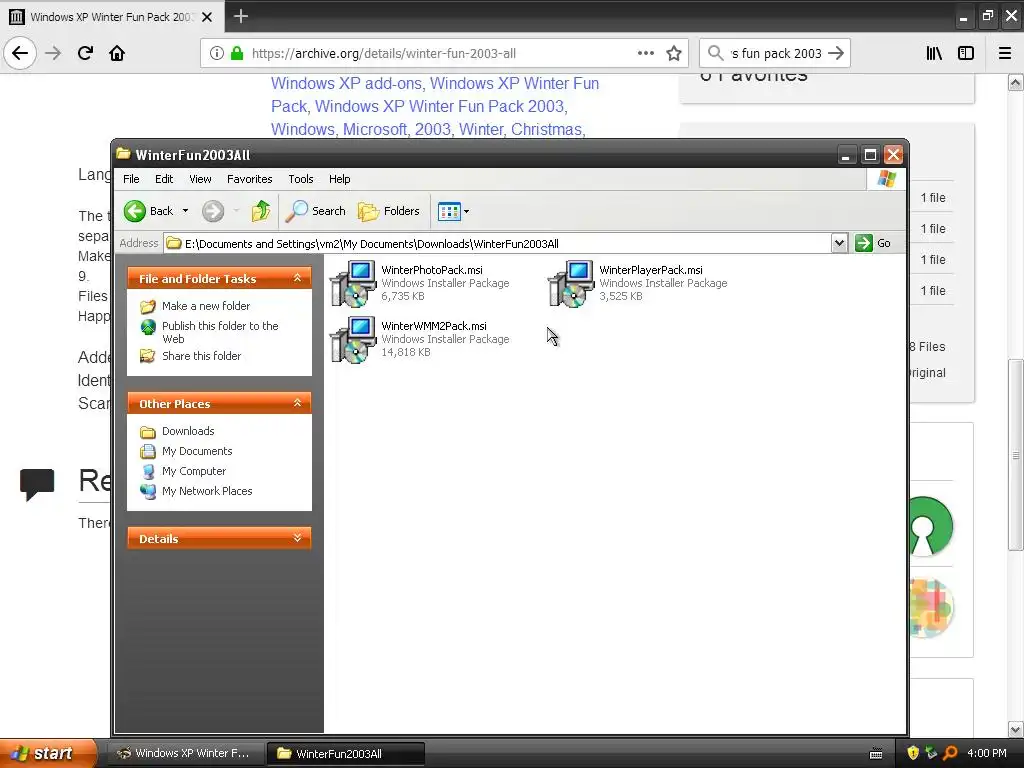1024x768 pixels.
Task: Click the Christmas topic link
Action: tap(546, 129)
